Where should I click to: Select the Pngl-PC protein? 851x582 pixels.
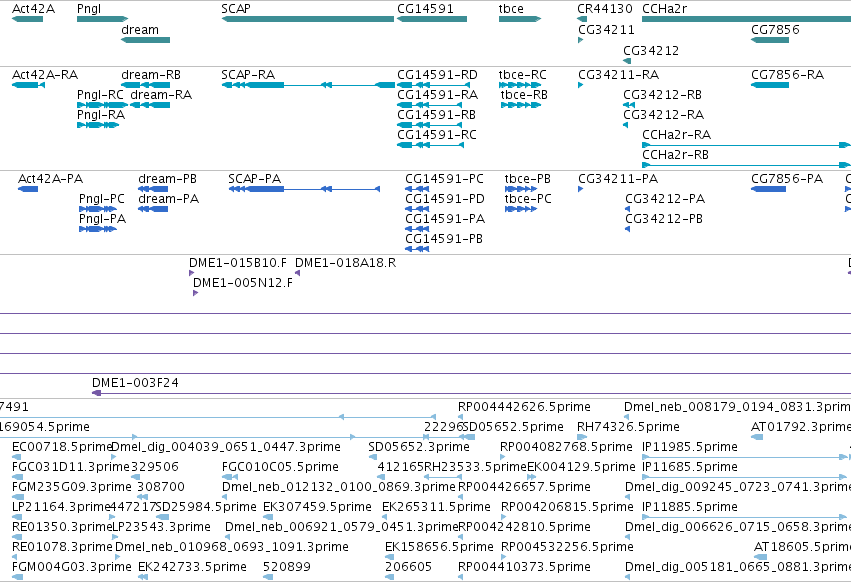98,209
